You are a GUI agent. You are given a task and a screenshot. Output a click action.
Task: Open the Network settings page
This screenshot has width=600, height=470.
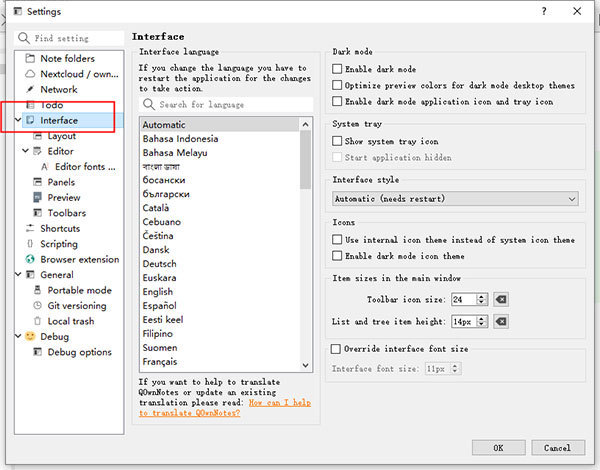[59, 89]
